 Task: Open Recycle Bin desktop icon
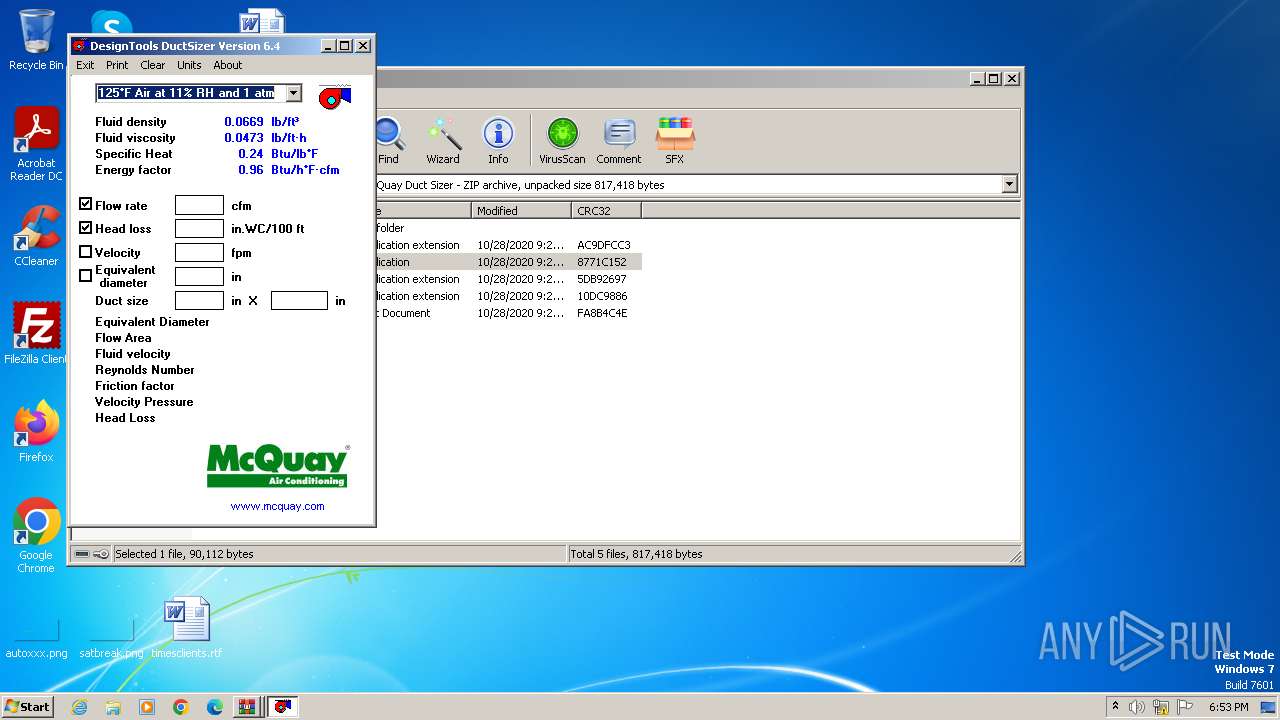(36, 40)
